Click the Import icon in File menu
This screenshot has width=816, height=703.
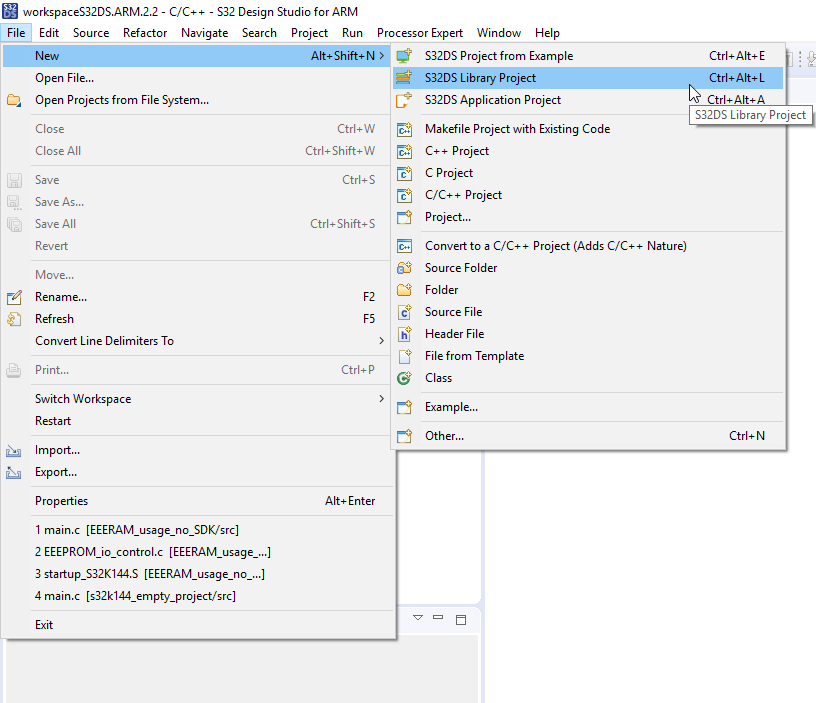tap(14, 451)
